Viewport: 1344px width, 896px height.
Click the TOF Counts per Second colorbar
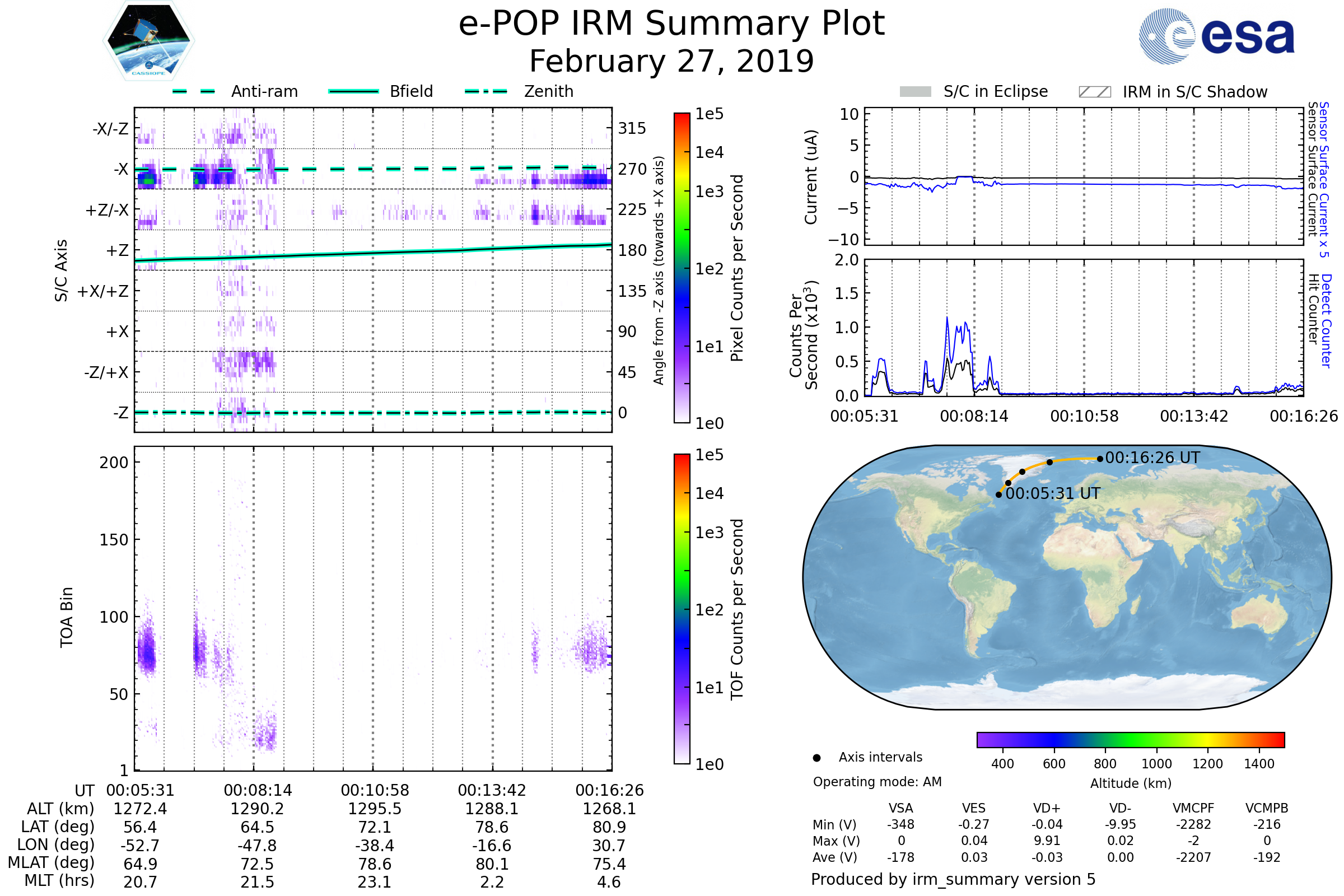tap(682, 609)
